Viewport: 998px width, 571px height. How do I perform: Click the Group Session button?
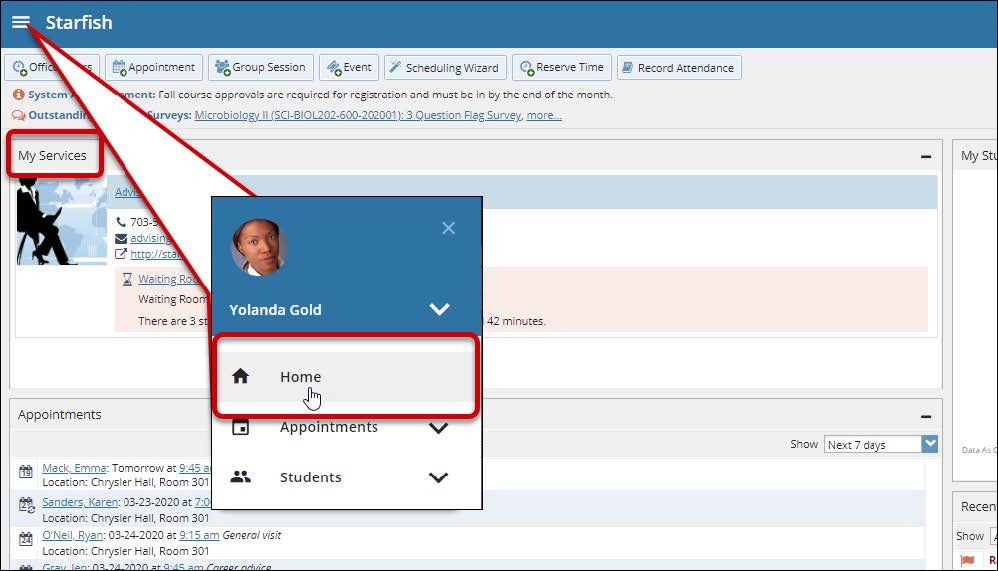pos(260,68)
